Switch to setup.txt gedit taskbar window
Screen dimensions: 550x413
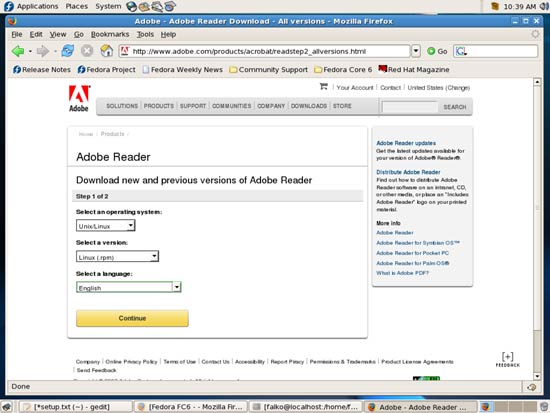coord(75,407)
